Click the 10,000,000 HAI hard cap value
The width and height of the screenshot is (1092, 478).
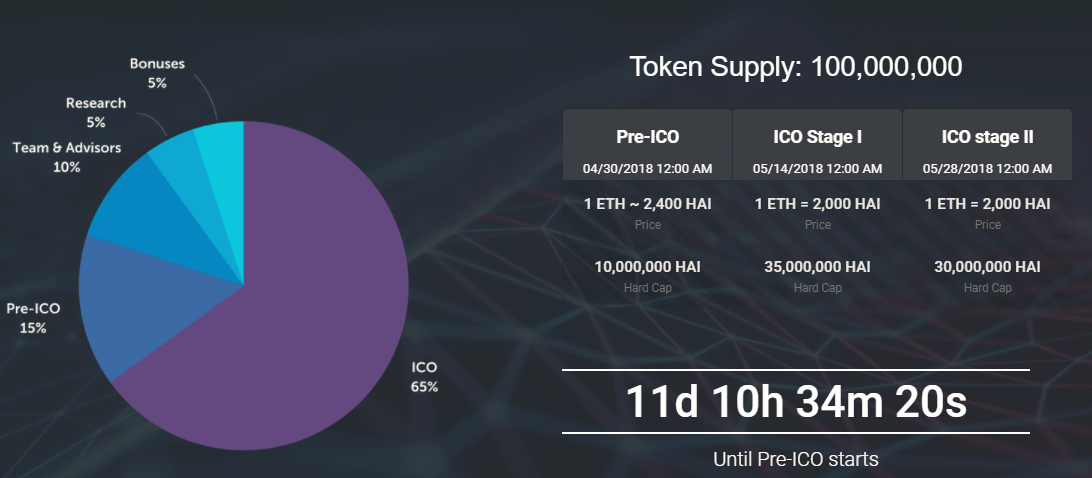pos(647,267)
